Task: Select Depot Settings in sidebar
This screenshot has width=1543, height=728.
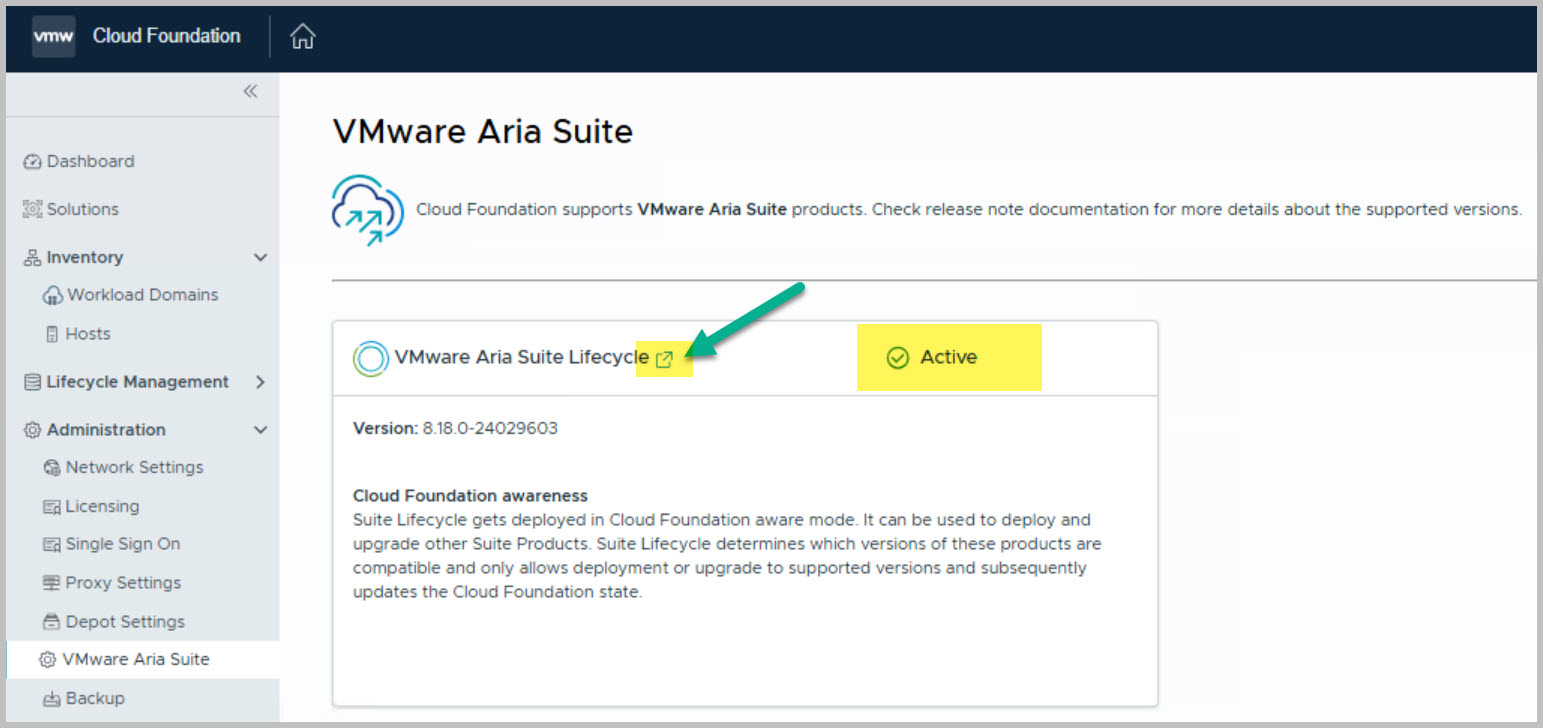Action: pos(125,622)
